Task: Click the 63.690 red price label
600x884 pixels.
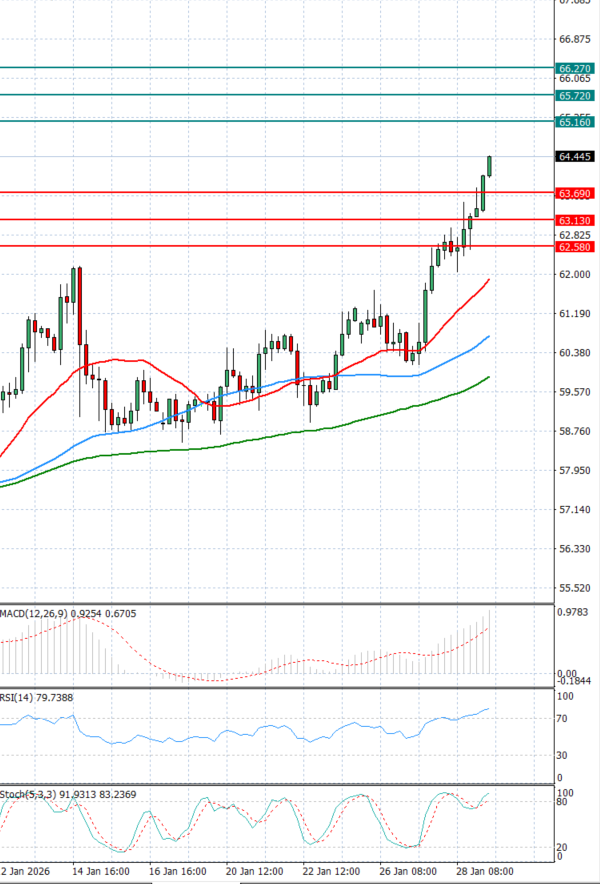Action: (576, 192)
